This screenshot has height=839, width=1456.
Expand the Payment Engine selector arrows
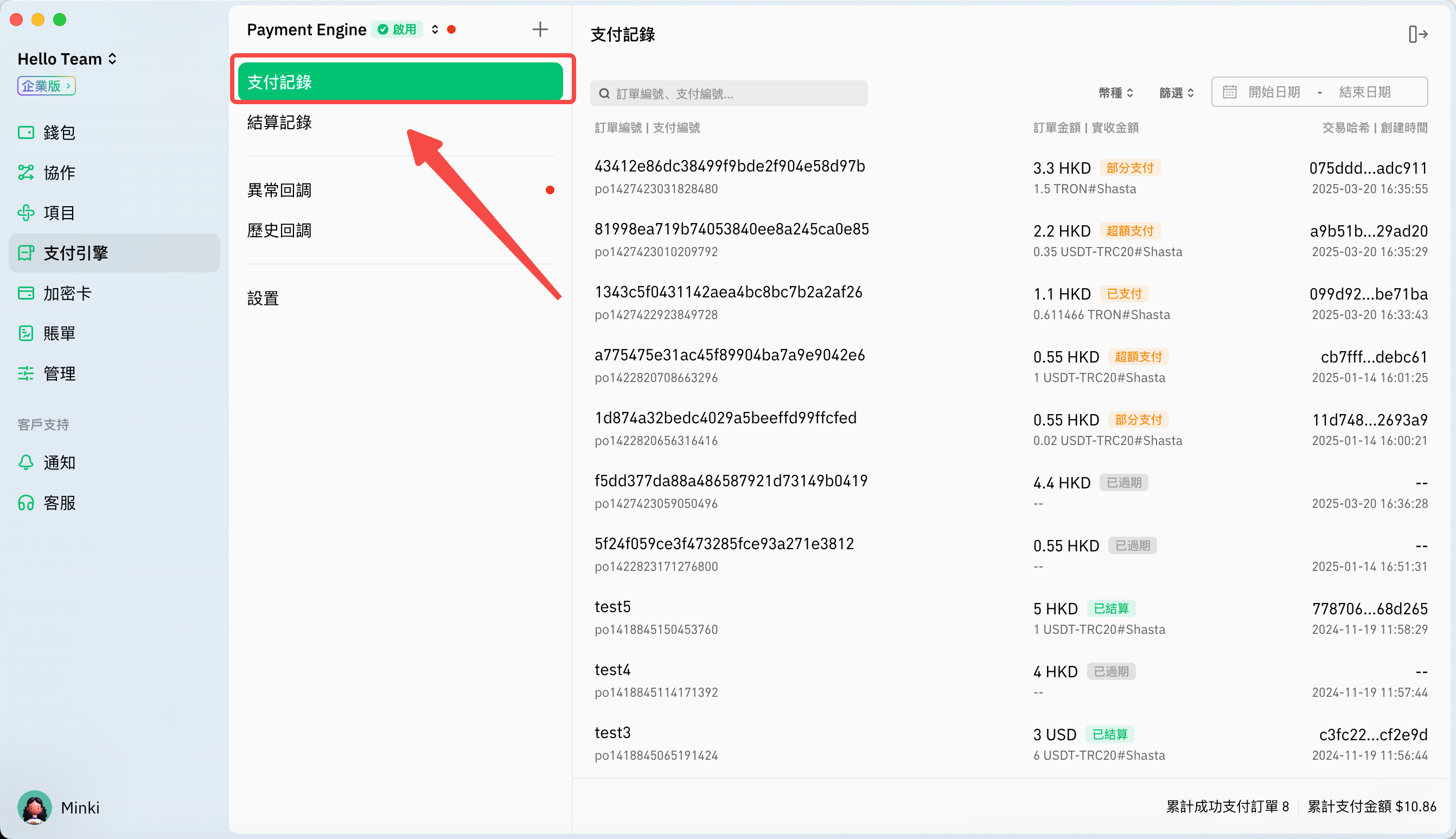435,29
